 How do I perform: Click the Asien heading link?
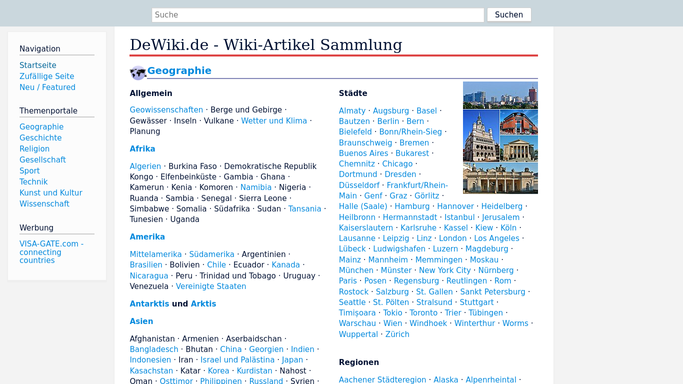(141, 321)
